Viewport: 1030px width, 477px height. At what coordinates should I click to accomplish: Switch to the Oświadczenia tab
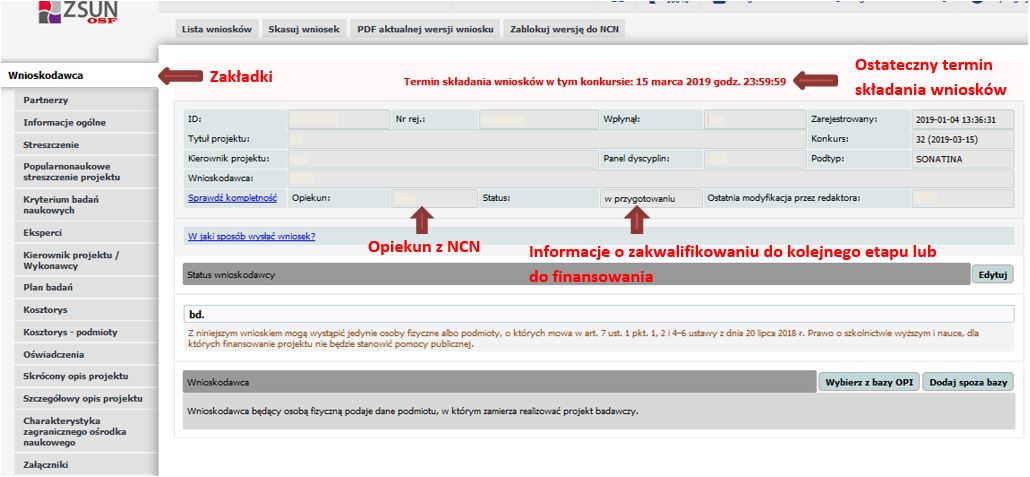coord(86,354)
